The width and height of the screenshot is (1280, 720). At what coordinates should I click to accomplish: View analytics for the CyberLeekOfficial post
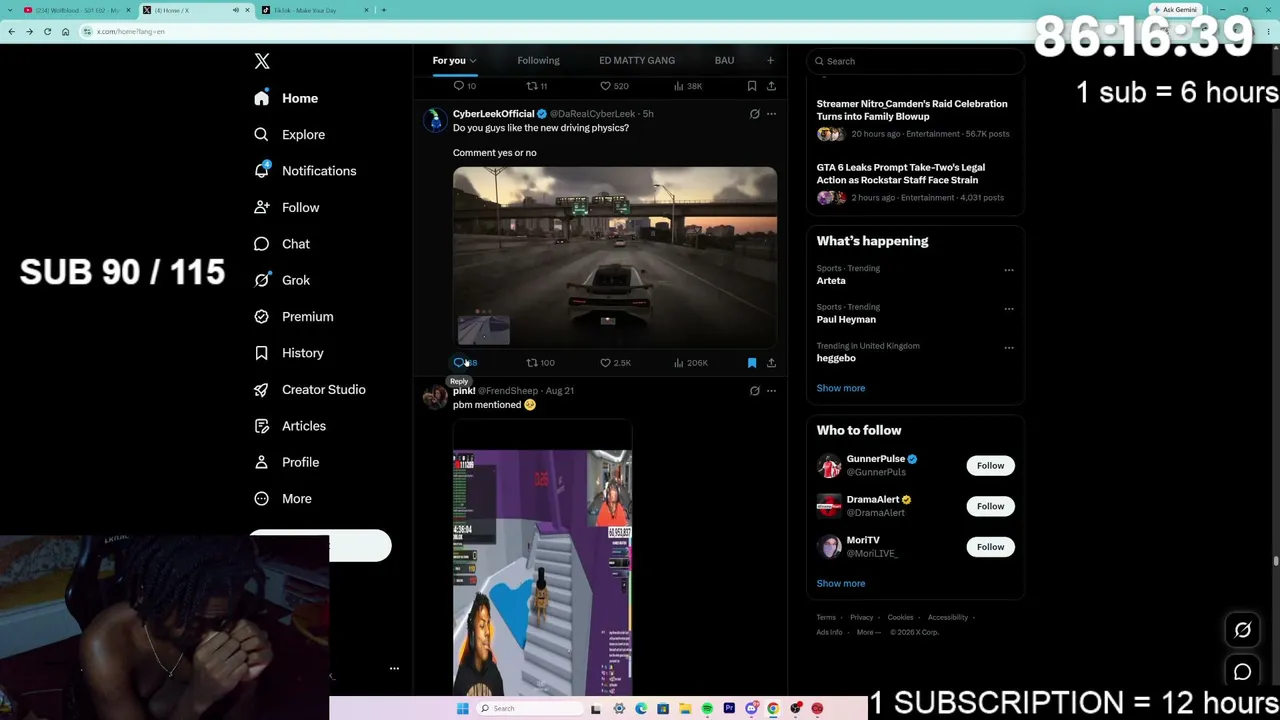tap(690, 363)
